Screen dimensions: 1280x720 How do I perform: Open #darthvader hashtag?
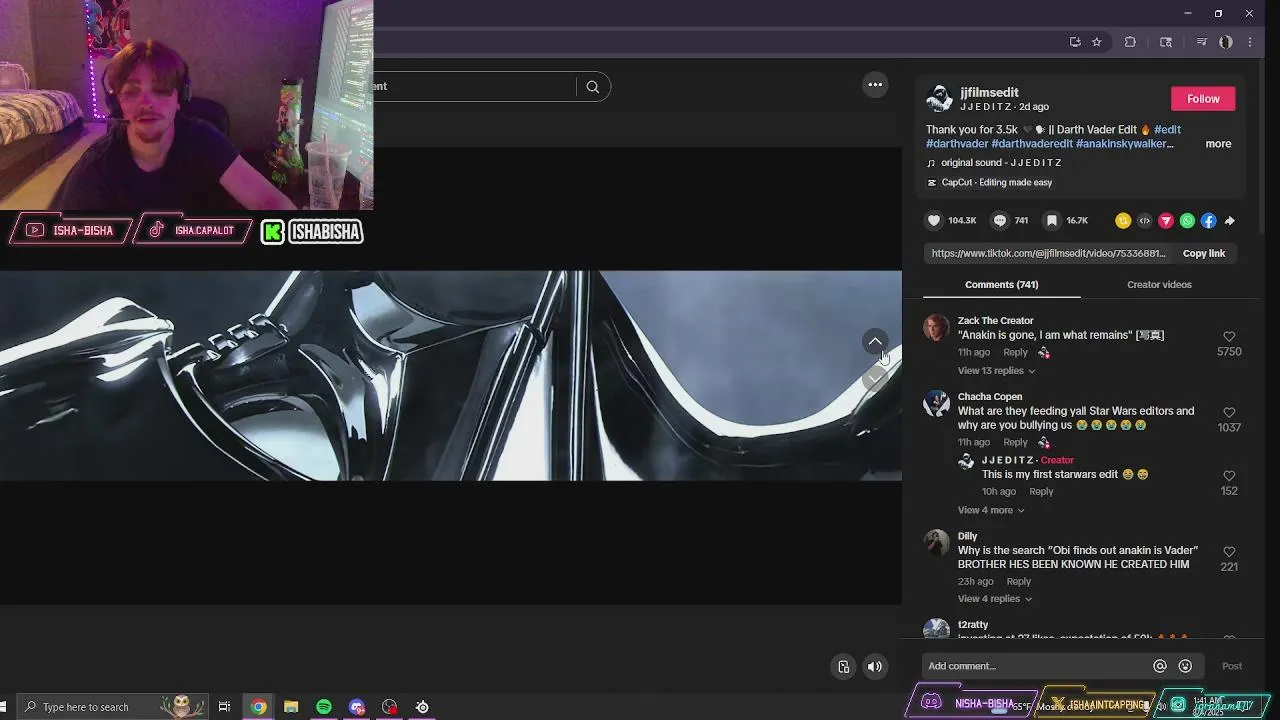[957, 144]
